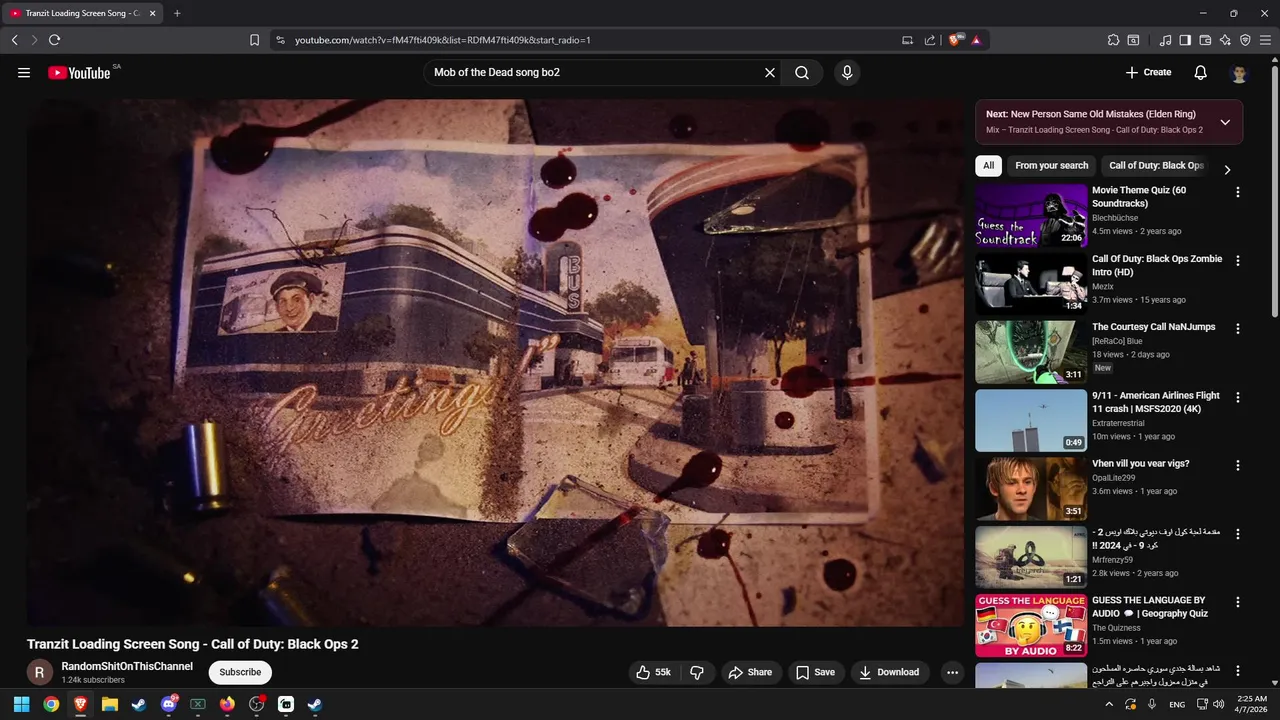The image size is (1280, 720).
Task: Open the Brave Wallet icon
Action: pyautogui.click(x=1205, y=40)
